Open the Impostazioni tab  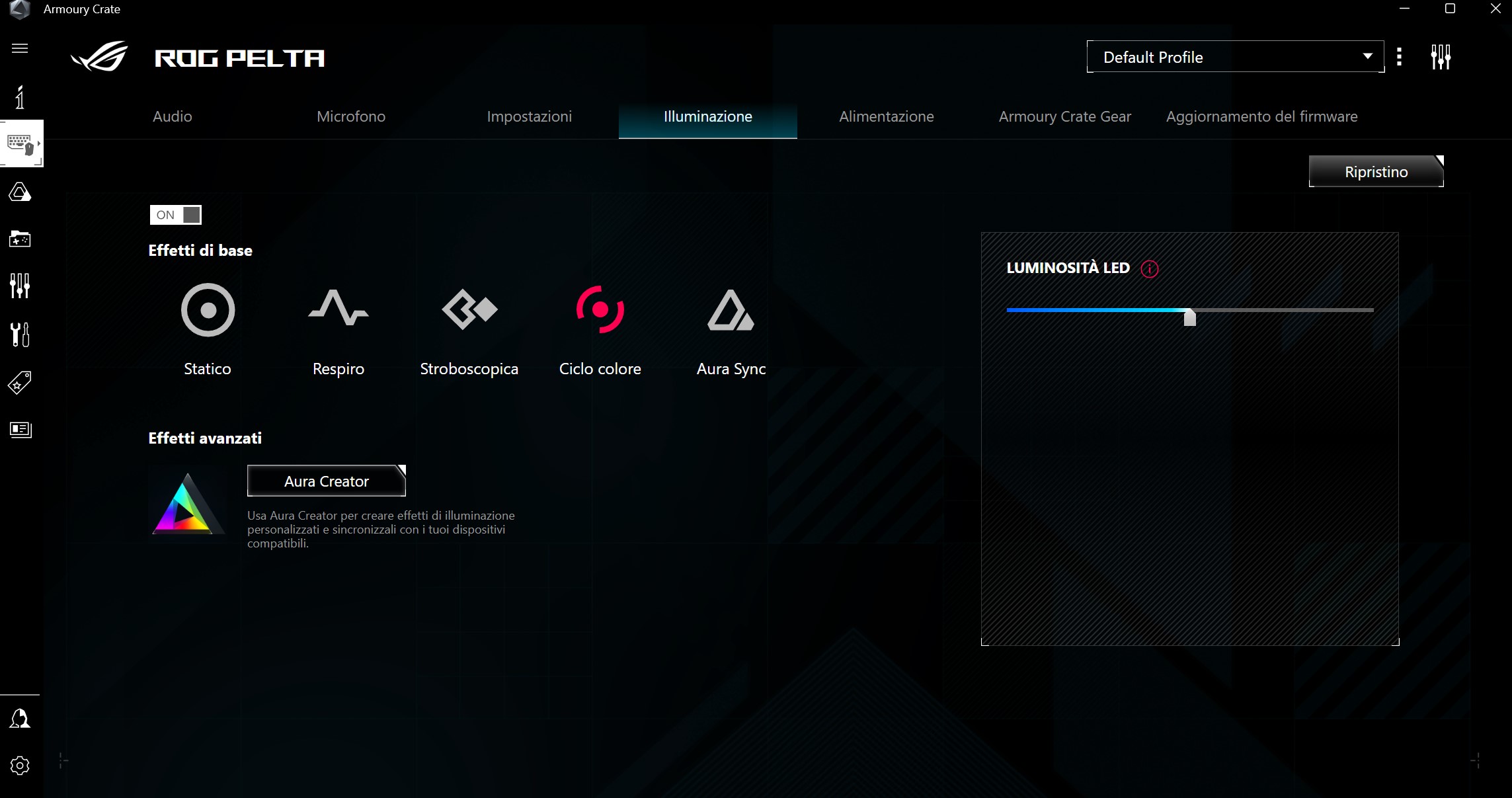coord(530,116)
